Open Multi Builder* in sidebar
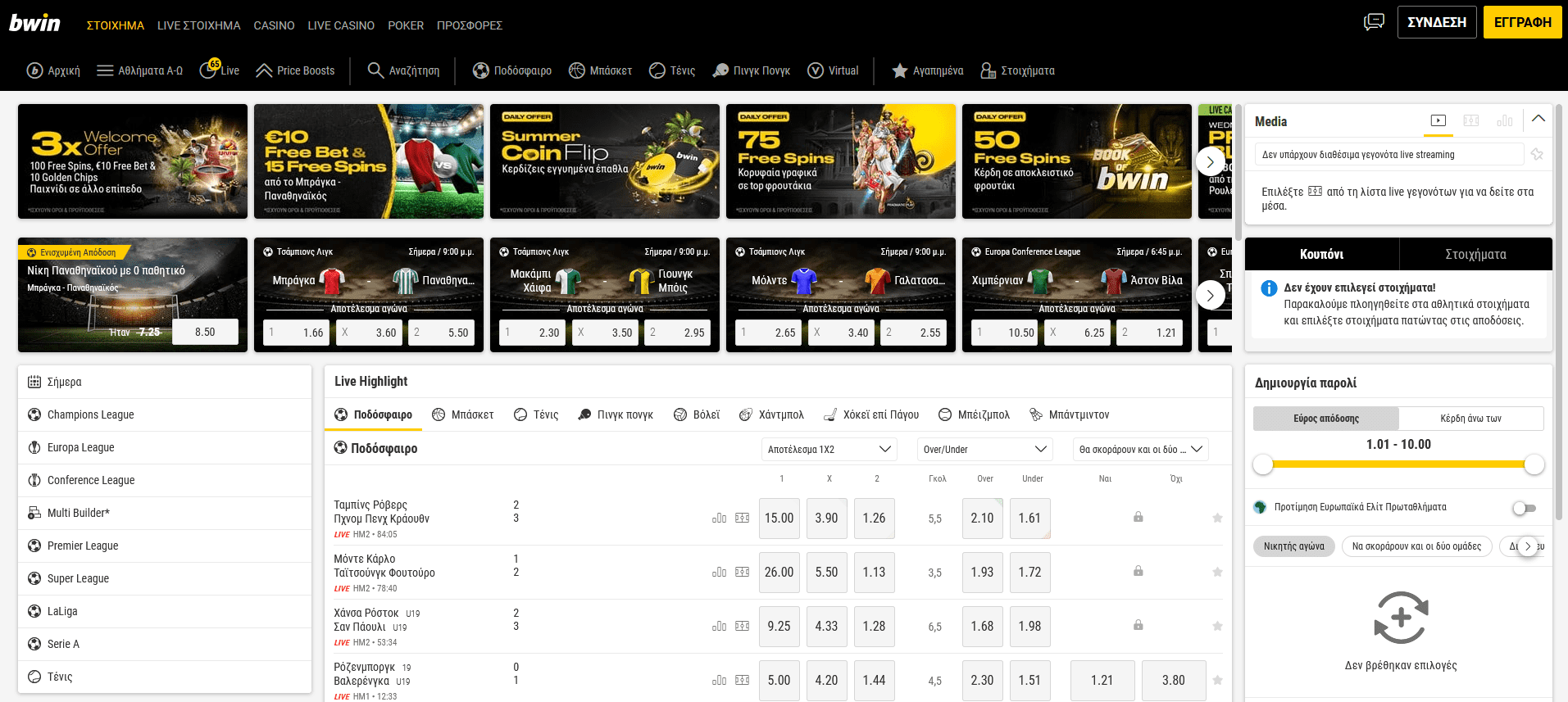The width and height of the screenshot is (1568, 702). (165, 513)
